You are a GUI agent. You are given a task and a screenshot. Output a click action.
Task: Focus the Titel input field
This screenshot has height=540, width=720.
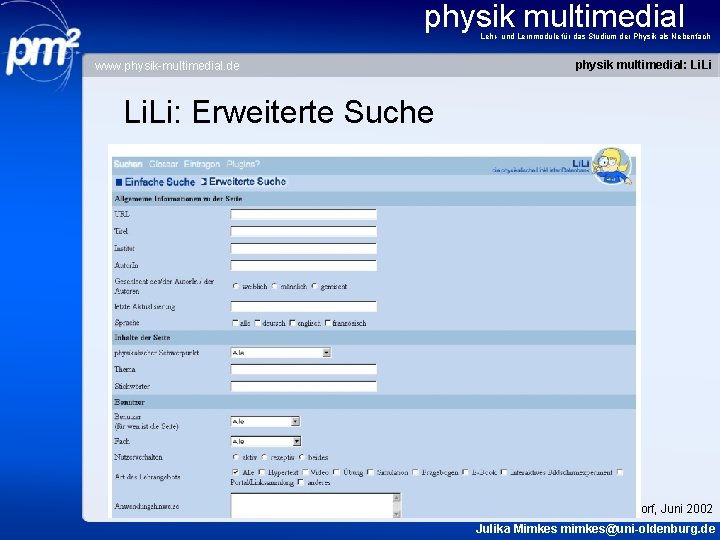click(x=304, y=231)
